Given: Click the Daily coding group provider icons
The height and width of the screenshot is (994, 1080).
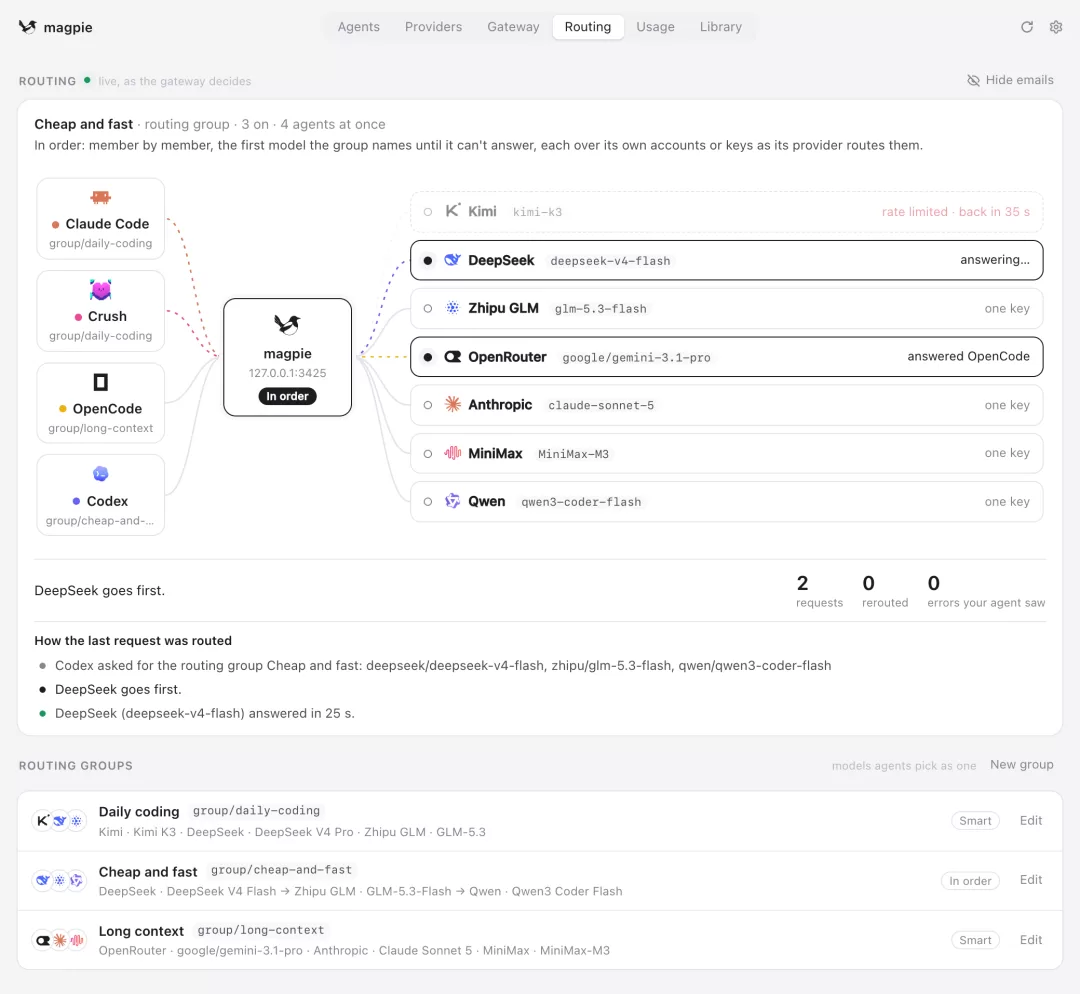Looking at the screenshot, I should coord(59,820).
